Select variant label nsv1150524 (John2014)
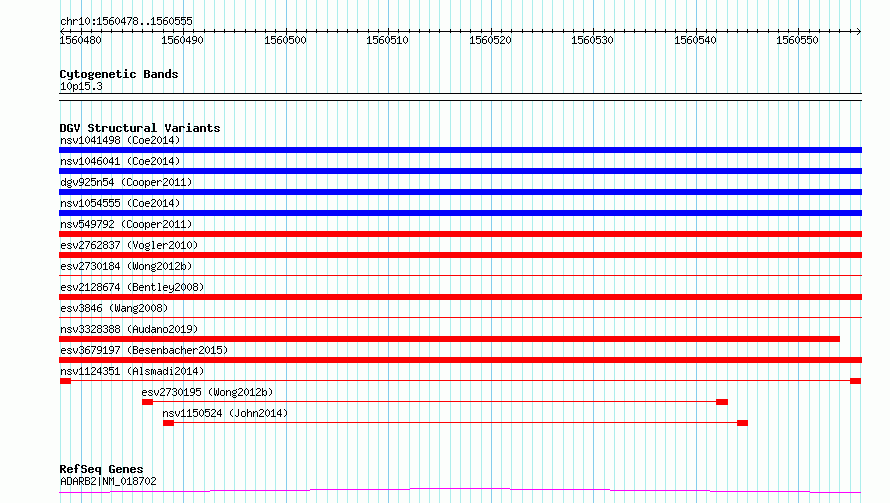The height and width of the screenshot is (503, 890). (225, 413)
